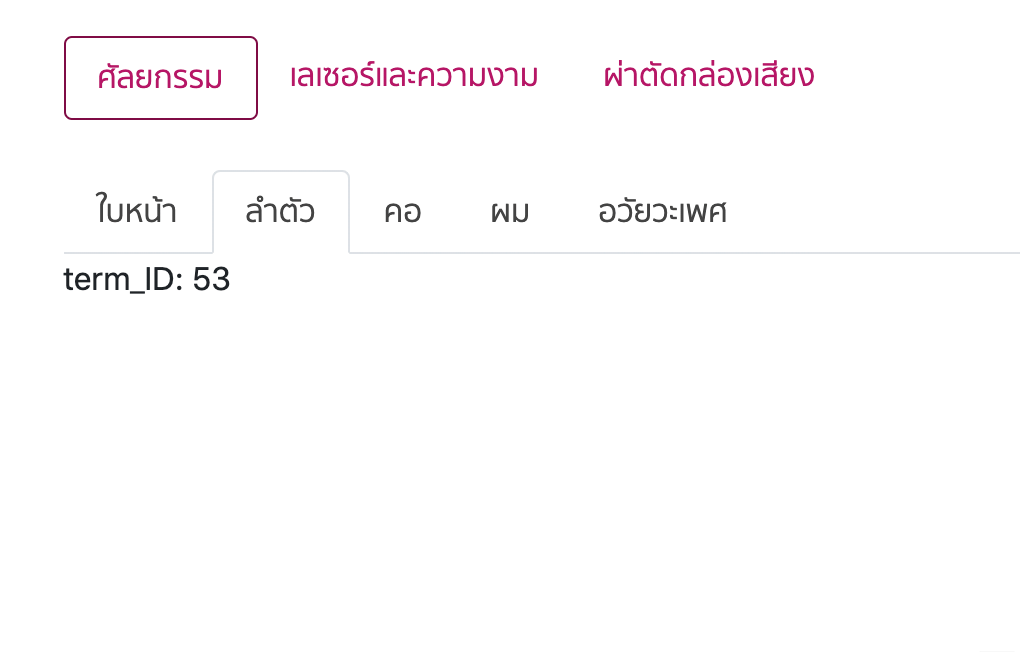Choose the ผม (hair) sub-tab
Viewport: 1020px width, 652px height.
(x=509, y=212)
